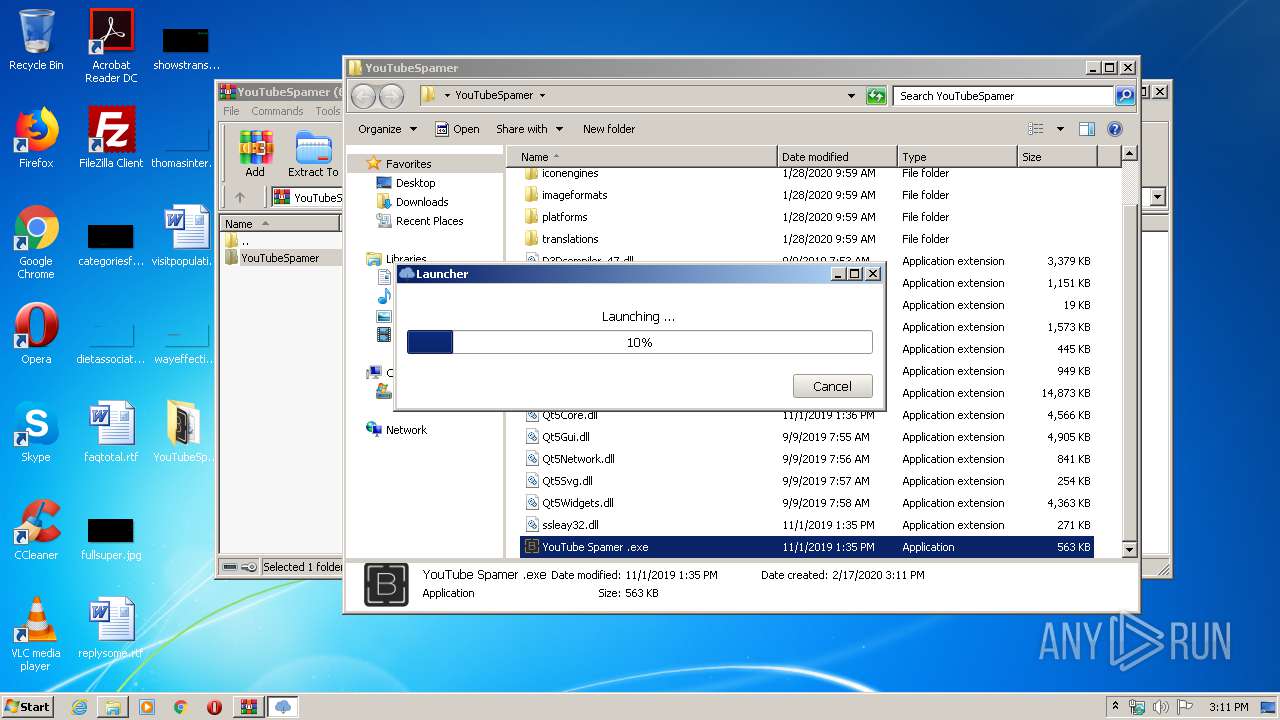Show hidden tray icons arrow
The height and width of the screenshot is (720, 1280).
coord(1116,706)
